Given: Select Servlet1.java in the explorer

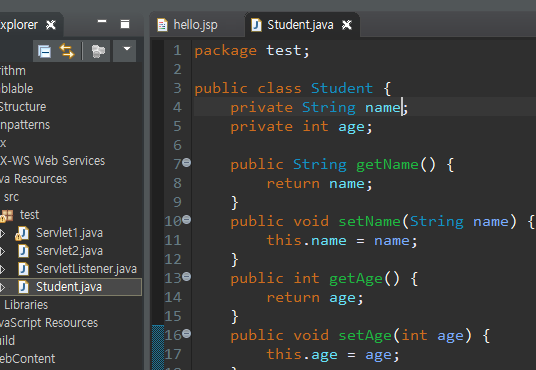Looking at the screenshot, I should [69, 233].
